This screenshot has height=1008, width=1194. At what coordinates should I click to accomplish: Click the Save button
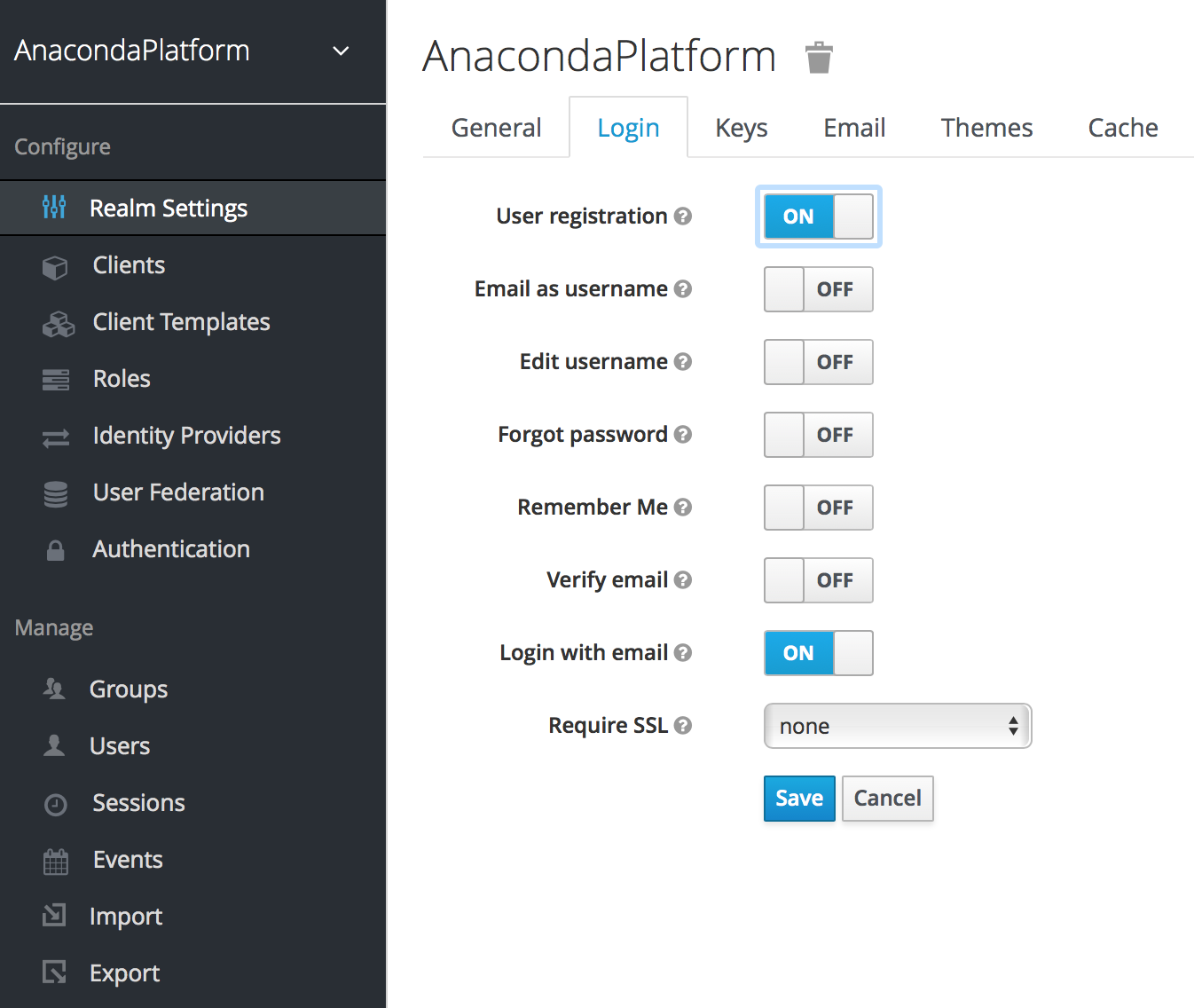tap(799, 799)
